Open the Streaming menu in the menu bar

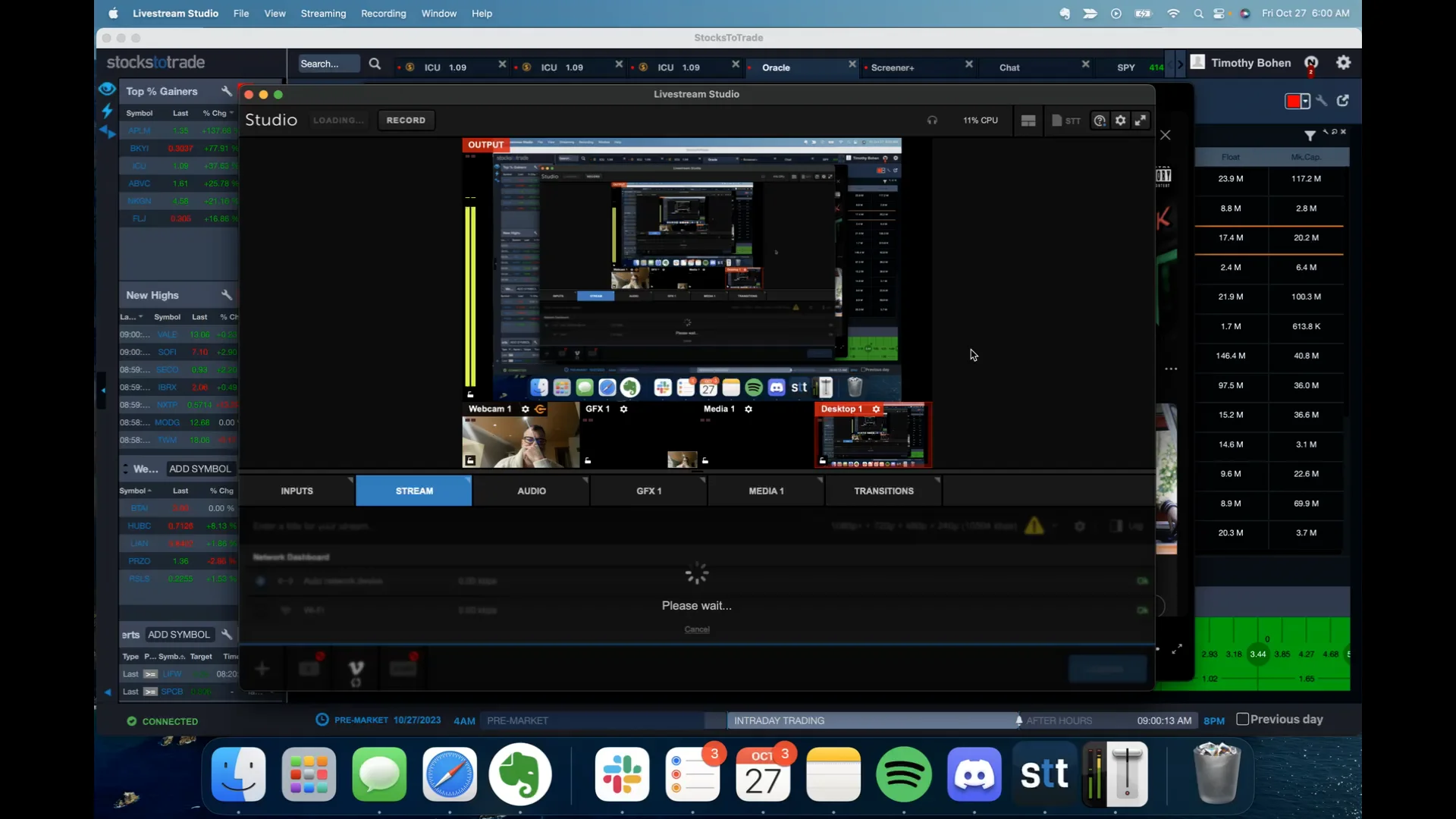(x=323, y=13)
